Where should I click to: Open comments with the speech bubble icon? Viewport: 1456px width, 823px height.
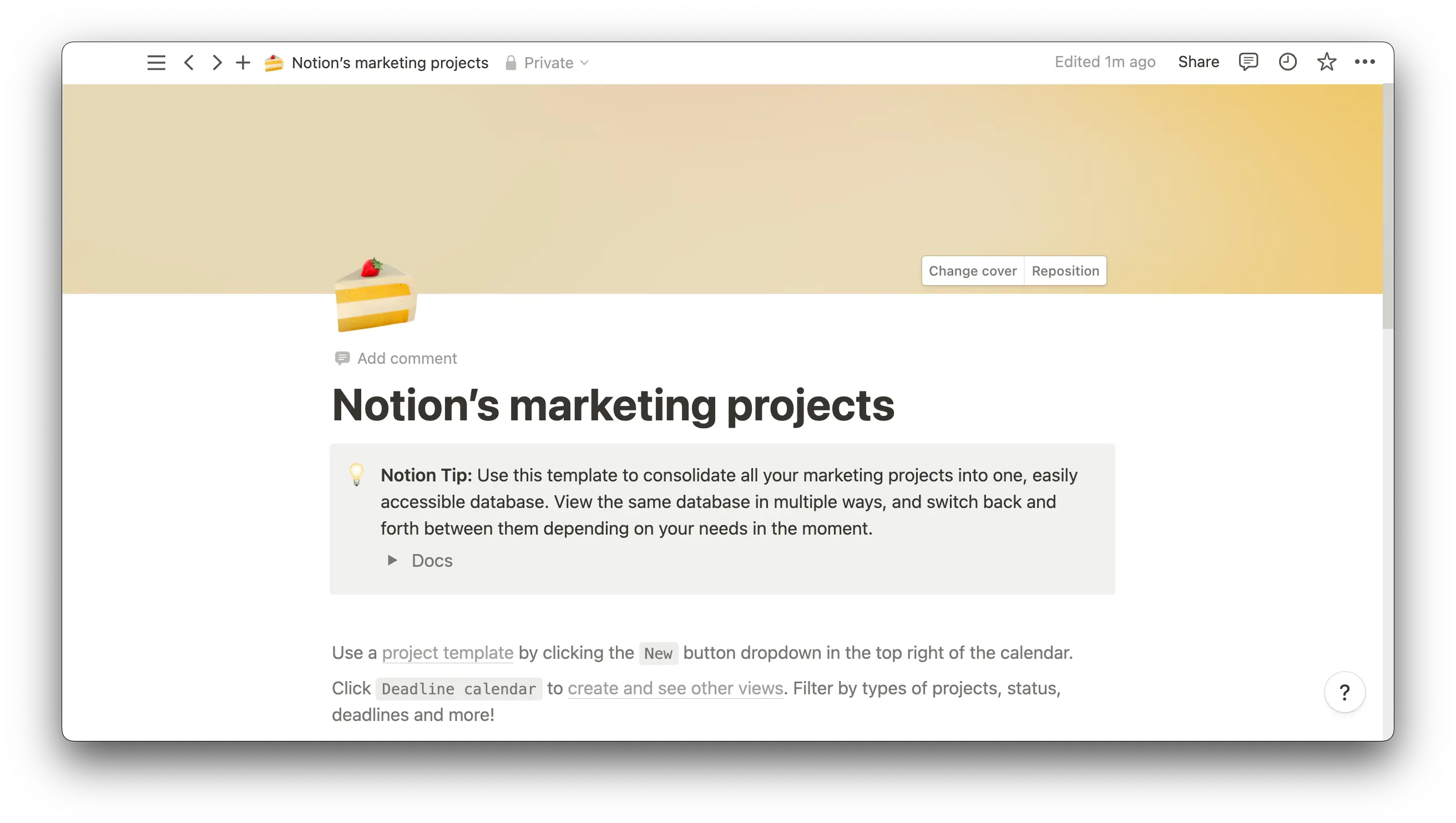tap(1249, 62)
